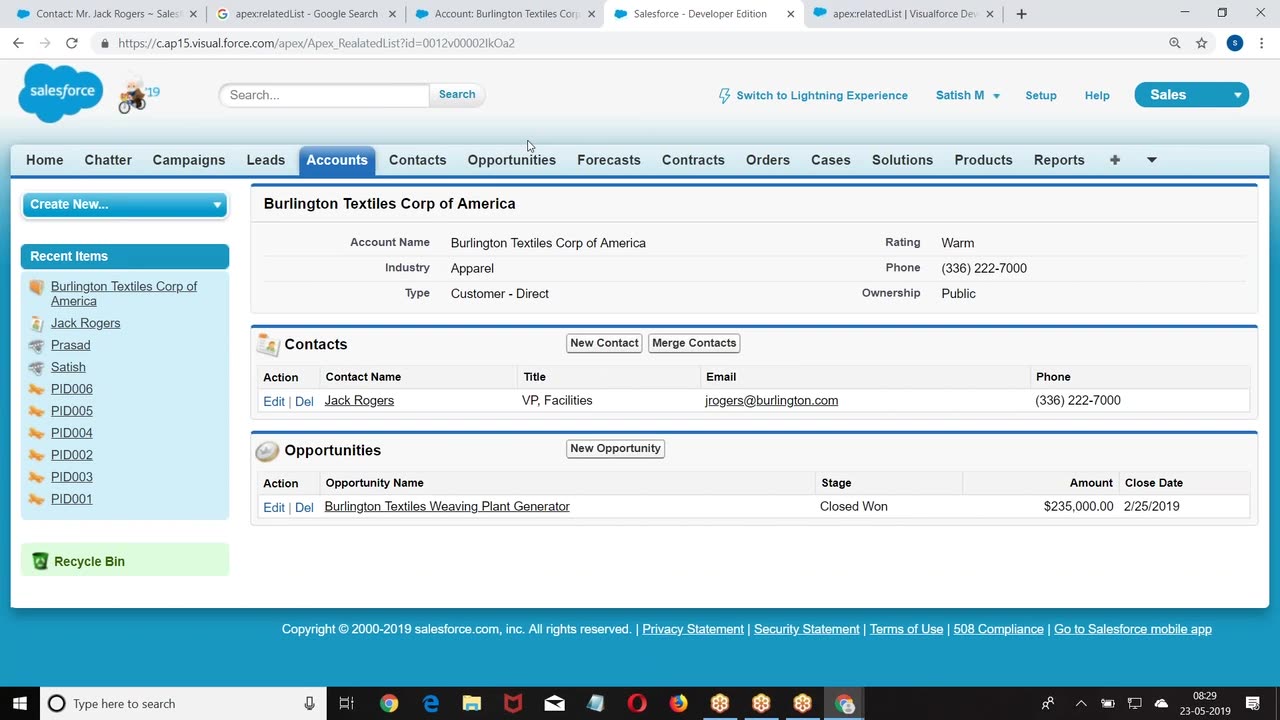This screenshot has width=1280, height=720.
Task: Open the Mail app from the taskbar
Action: click(x=555, y=703)
